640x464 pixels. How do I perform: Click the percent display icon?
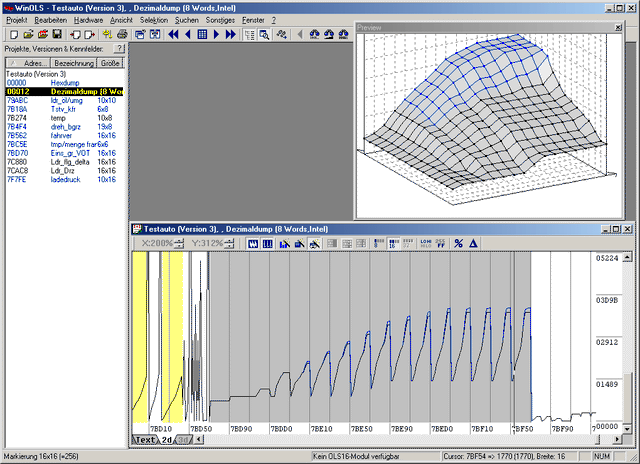pos(458,243)
